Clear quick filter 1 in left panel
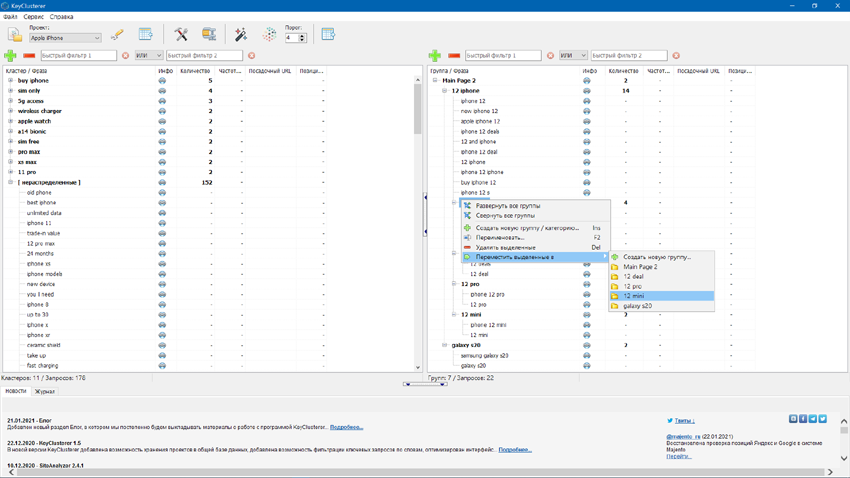 click(125, 55)
